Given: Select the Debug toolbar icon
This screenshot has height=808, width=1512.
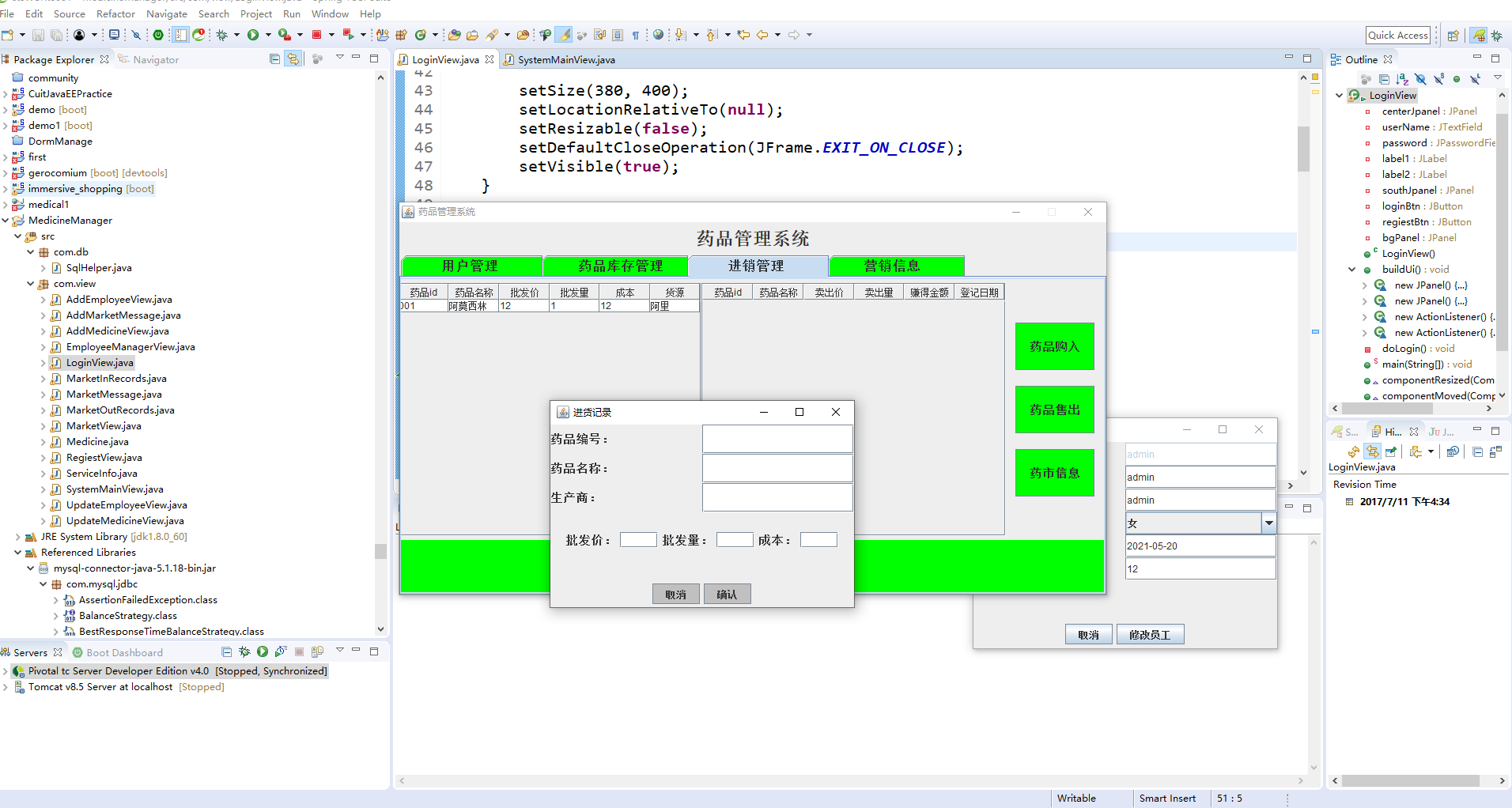Looking at the screenshot, I should [x=223, y=35].
